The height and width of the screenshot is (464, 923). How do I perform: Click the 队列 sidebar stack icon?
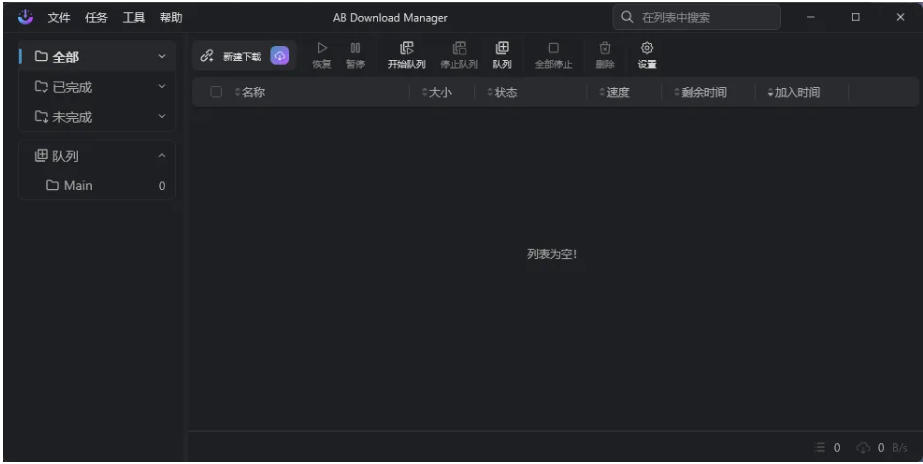pyautogui.click(x=41, y=155)
